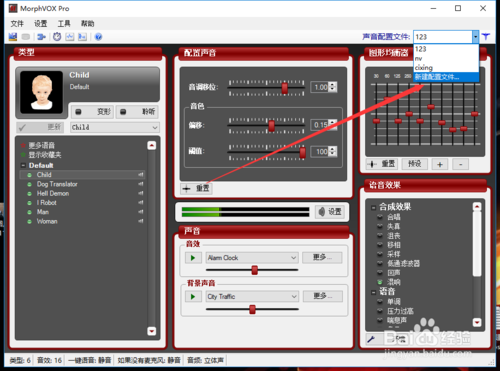
Task: Play the City Traffic background sound
Action: [x=193, y=296]
